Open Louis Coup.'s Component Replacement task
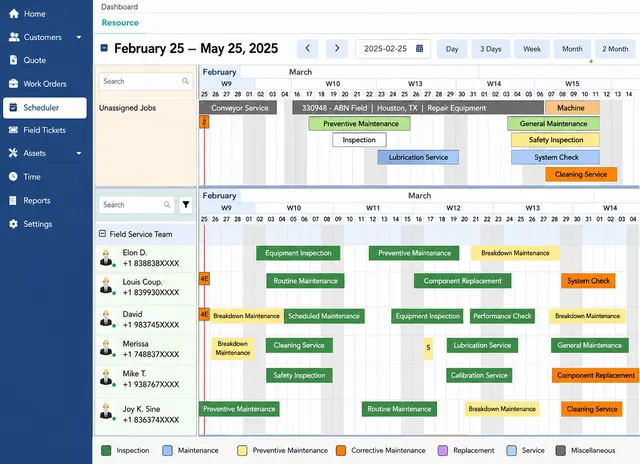The image size is (640, 464). coord(462,281)
